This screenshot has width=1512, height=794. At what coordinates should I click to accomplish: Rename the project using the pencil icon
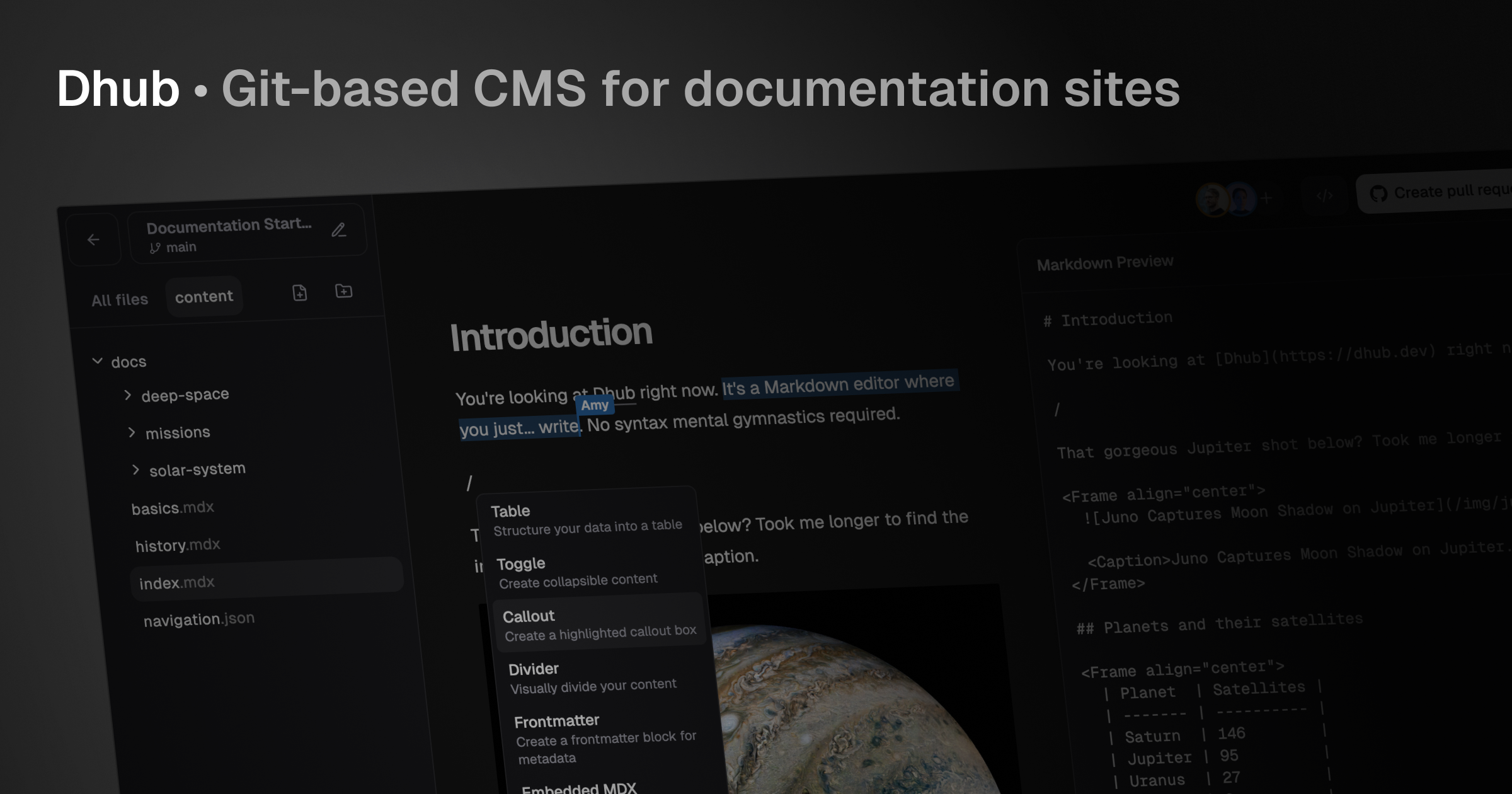point(340,231)
